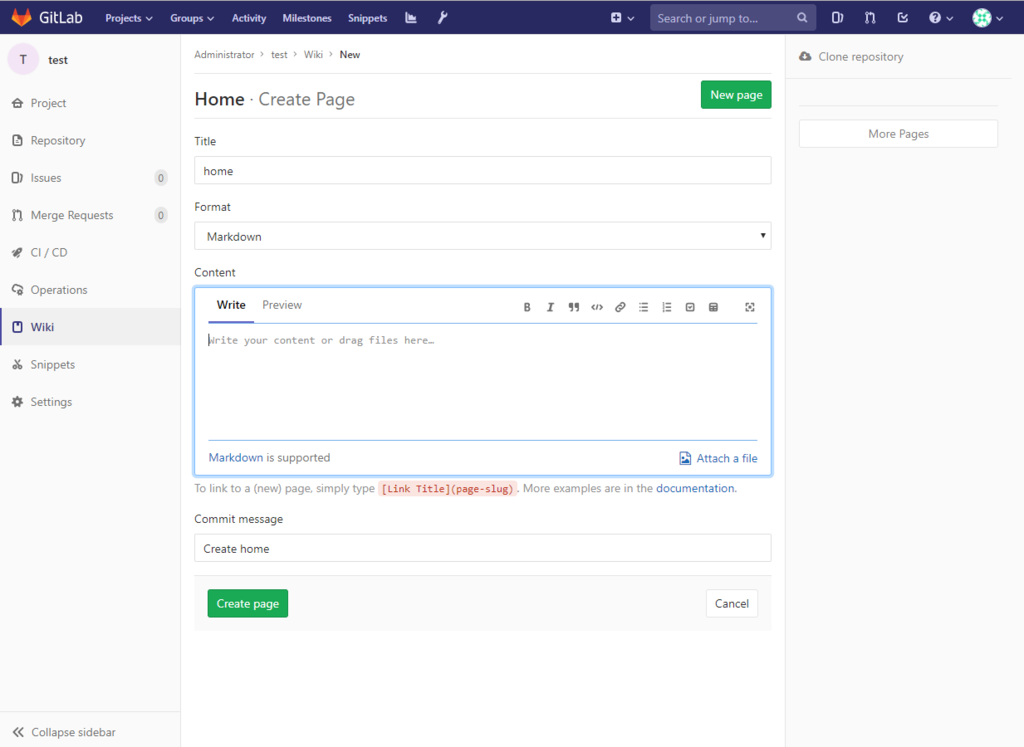Open Snippets in the top navbar
Viewport: 1024px width, 747px height.
(368, 18)
